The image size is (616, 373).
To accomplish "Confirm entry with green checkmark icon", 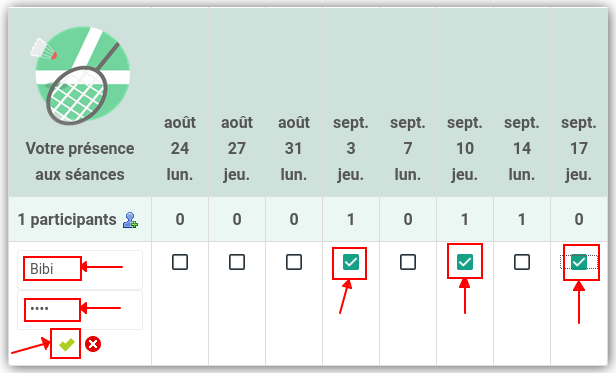I will click(66, 344).
